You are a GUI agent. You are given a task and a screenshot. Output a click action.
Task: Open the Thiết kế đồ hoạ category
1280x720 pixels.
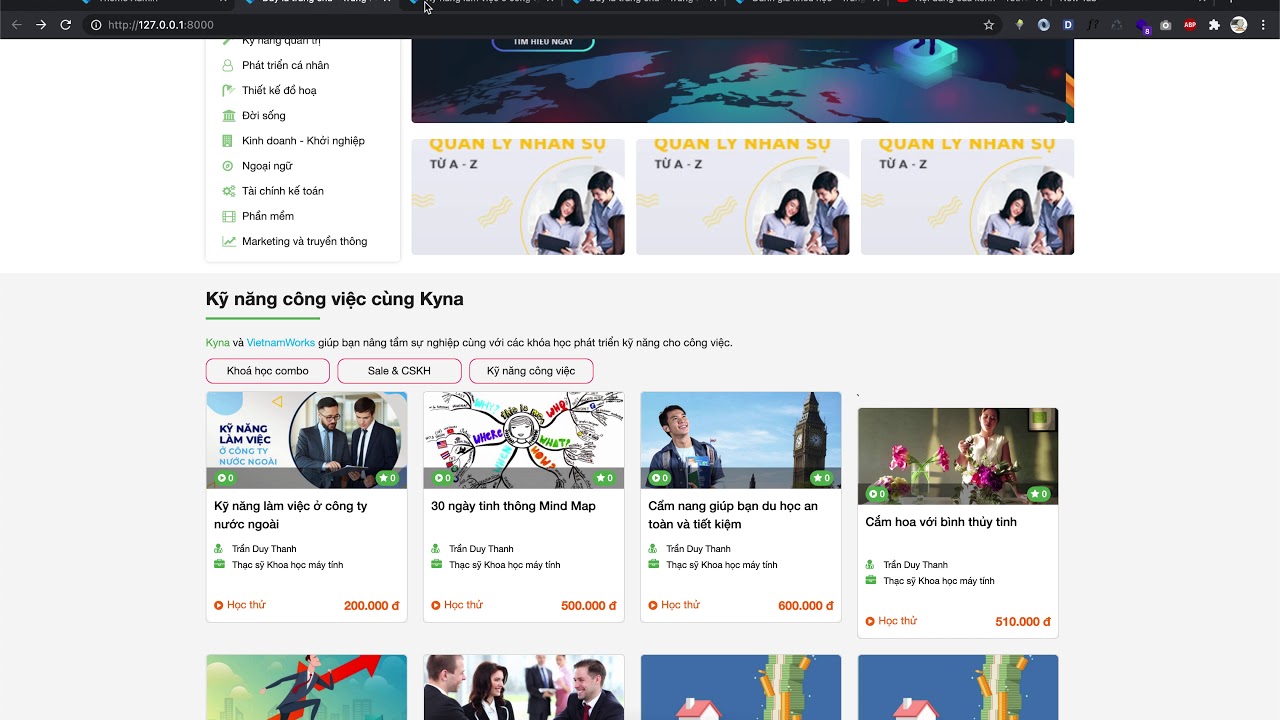279,90
